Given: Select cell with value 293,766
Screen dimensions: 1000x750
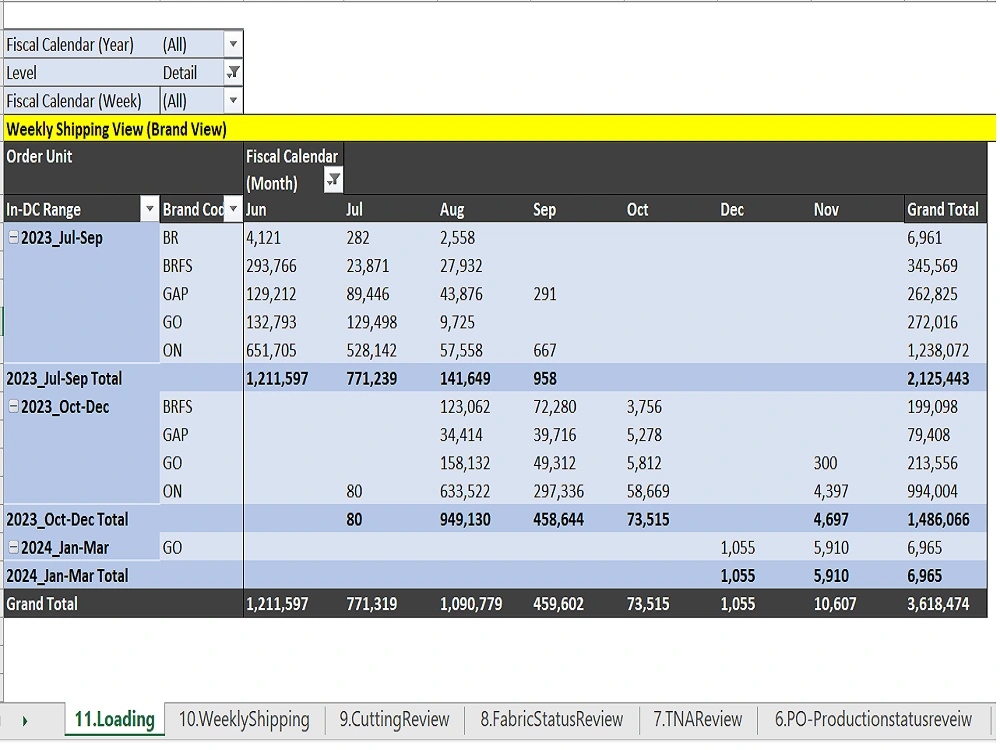Looking at the screenshot, I should coord(294,266).
